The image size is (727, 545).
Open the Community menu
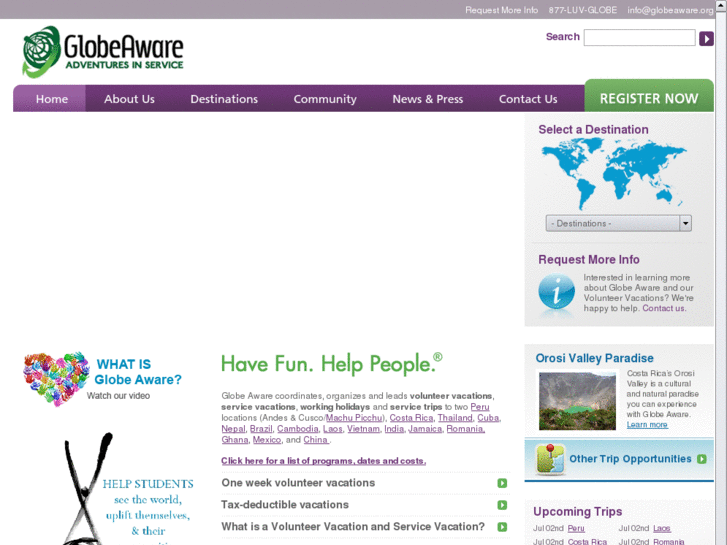(x=325, y=99)
